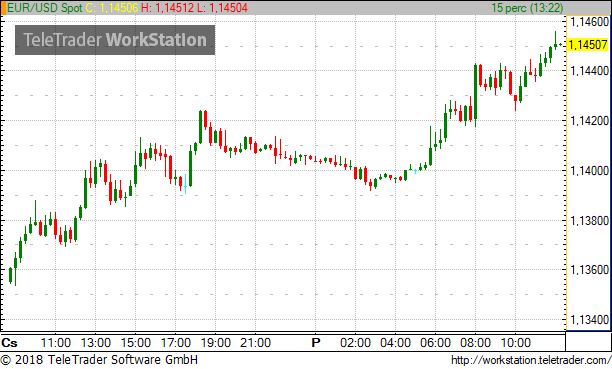Click the 06:00 time axis label
Image resolution: width=612 pixels, height=369 pixels.
tap(435, 343)
